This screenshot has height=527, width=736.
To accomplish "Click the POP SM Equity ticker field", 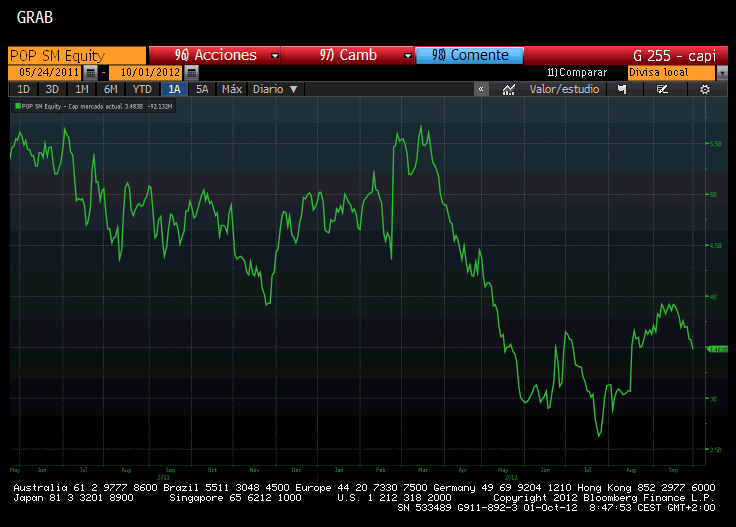I will 77,56.
